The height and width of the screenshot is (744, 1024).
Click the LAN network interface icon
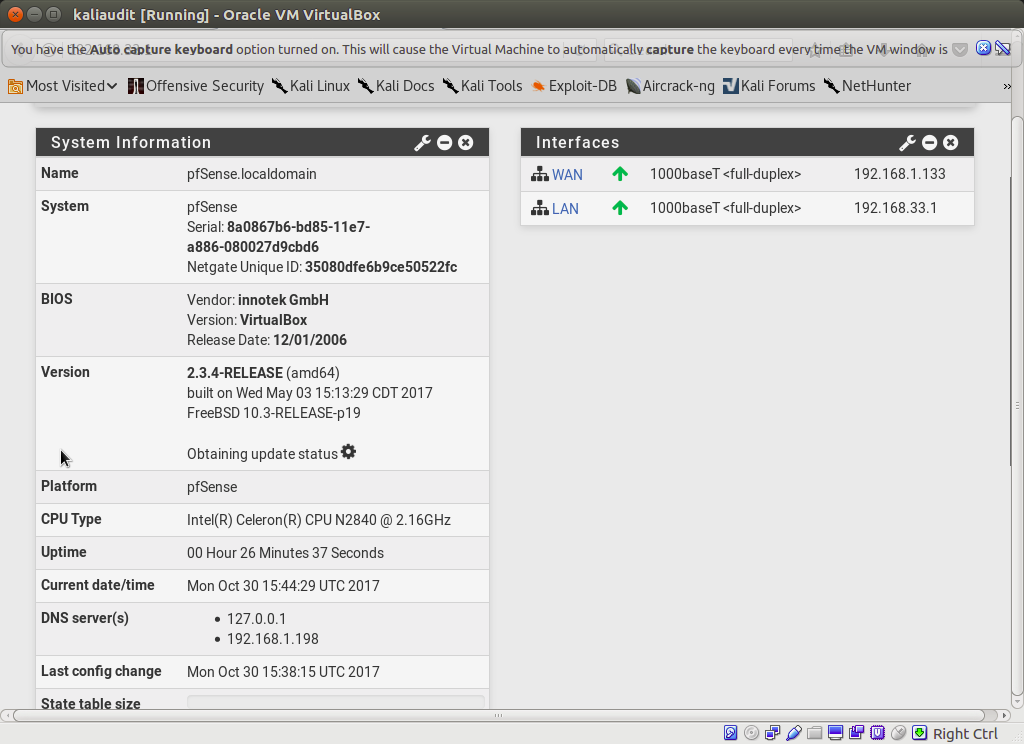pos(539,208)
